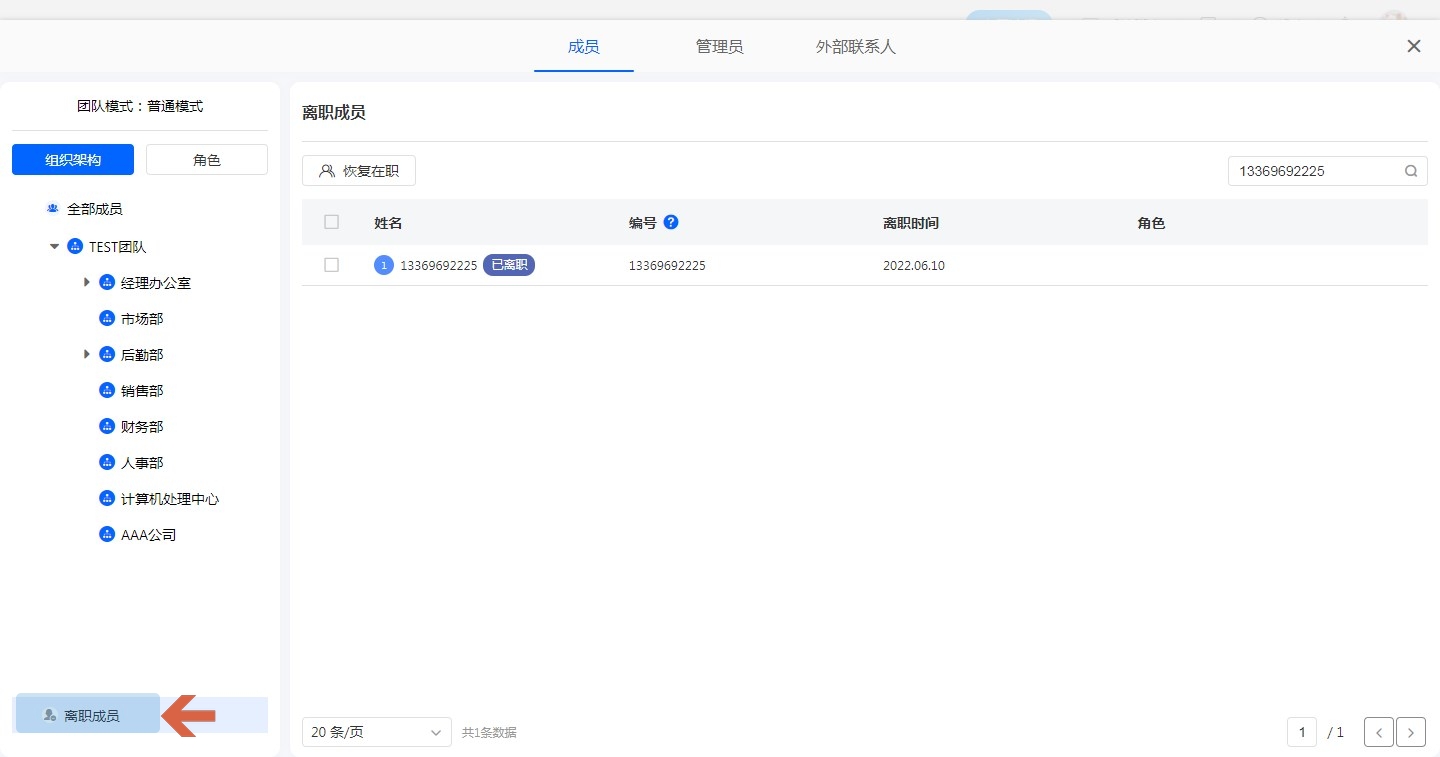Image resolution: width=1440 pixels, height=757 pixels.
Task: Click the 财务部 department icon
Action: pos(107,427)
